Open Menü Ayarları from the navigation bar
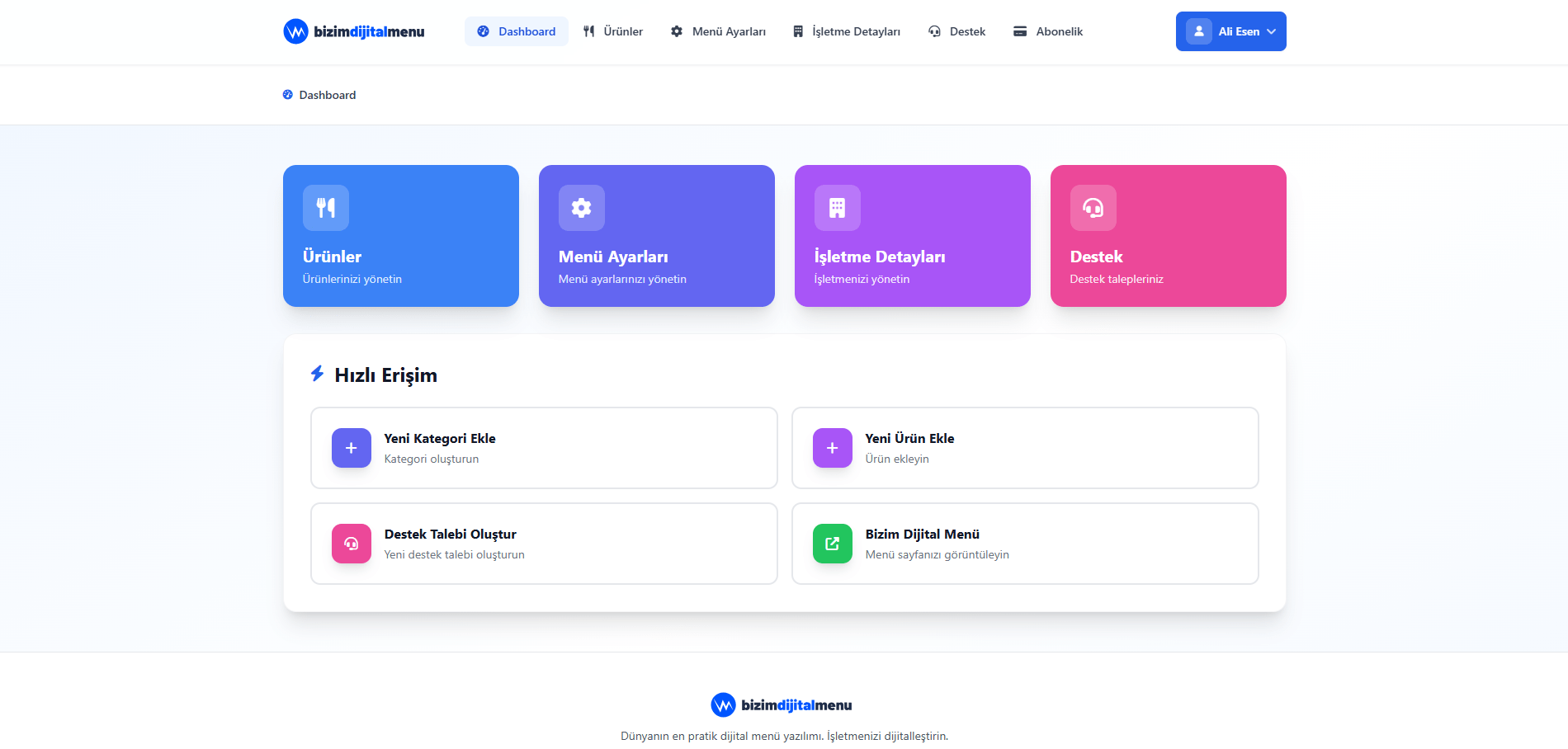 pyautogui.click(x=719, y=31)
